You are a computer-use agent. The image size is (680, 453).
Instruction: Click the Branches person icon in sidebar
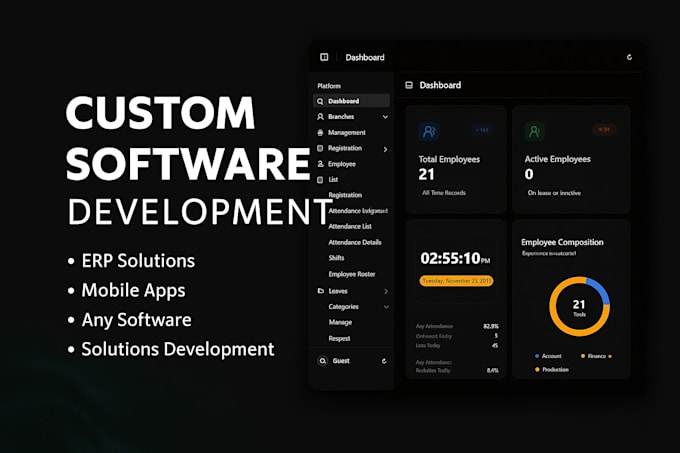click(320, 117)
